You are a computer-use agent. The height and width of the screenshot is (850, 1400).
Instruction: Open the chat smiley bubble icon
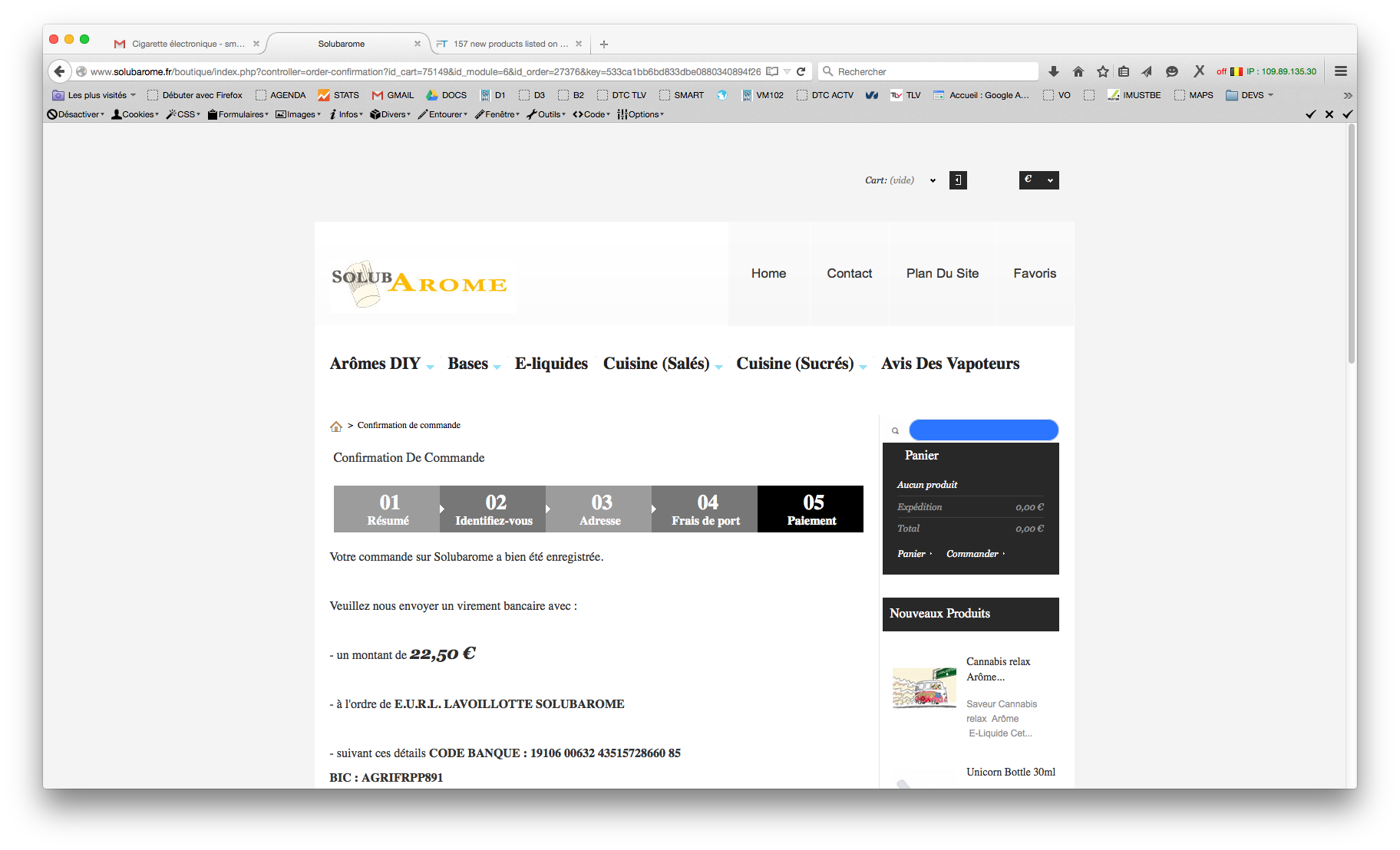pyautogui.click(x=1172, y=71)
